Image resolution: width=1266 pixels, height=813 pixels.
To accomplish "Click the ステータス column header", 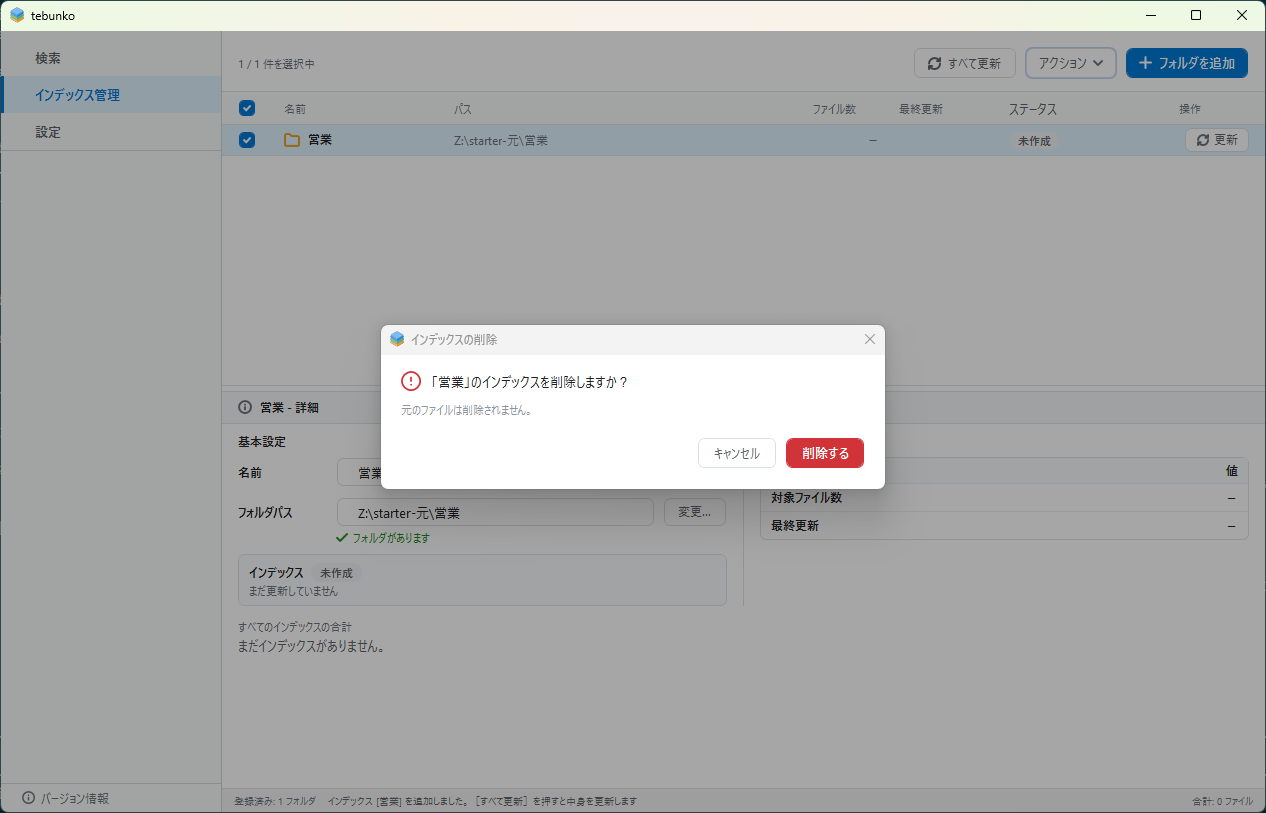I will [1033, 109].
